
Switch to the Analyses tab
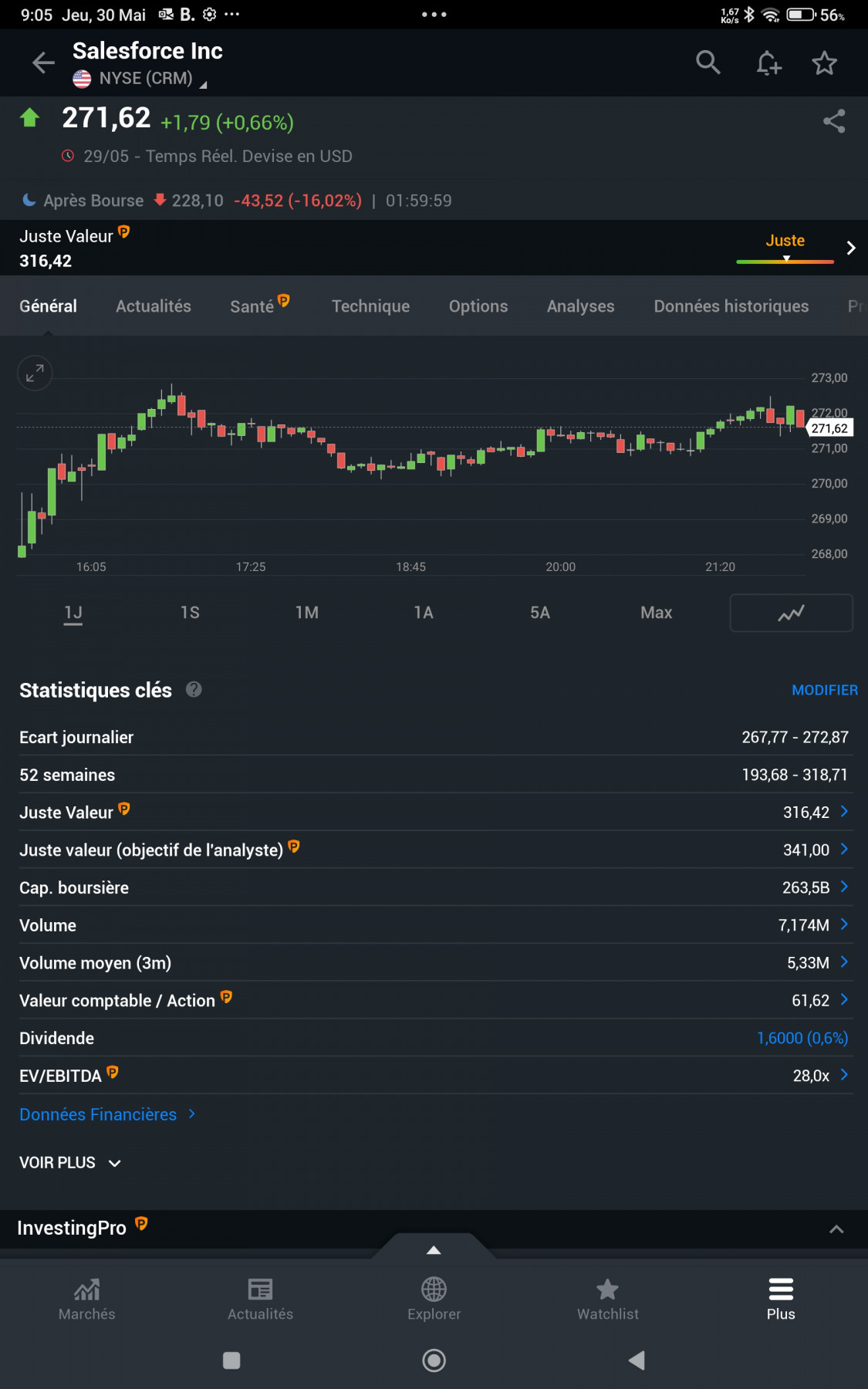581,306
